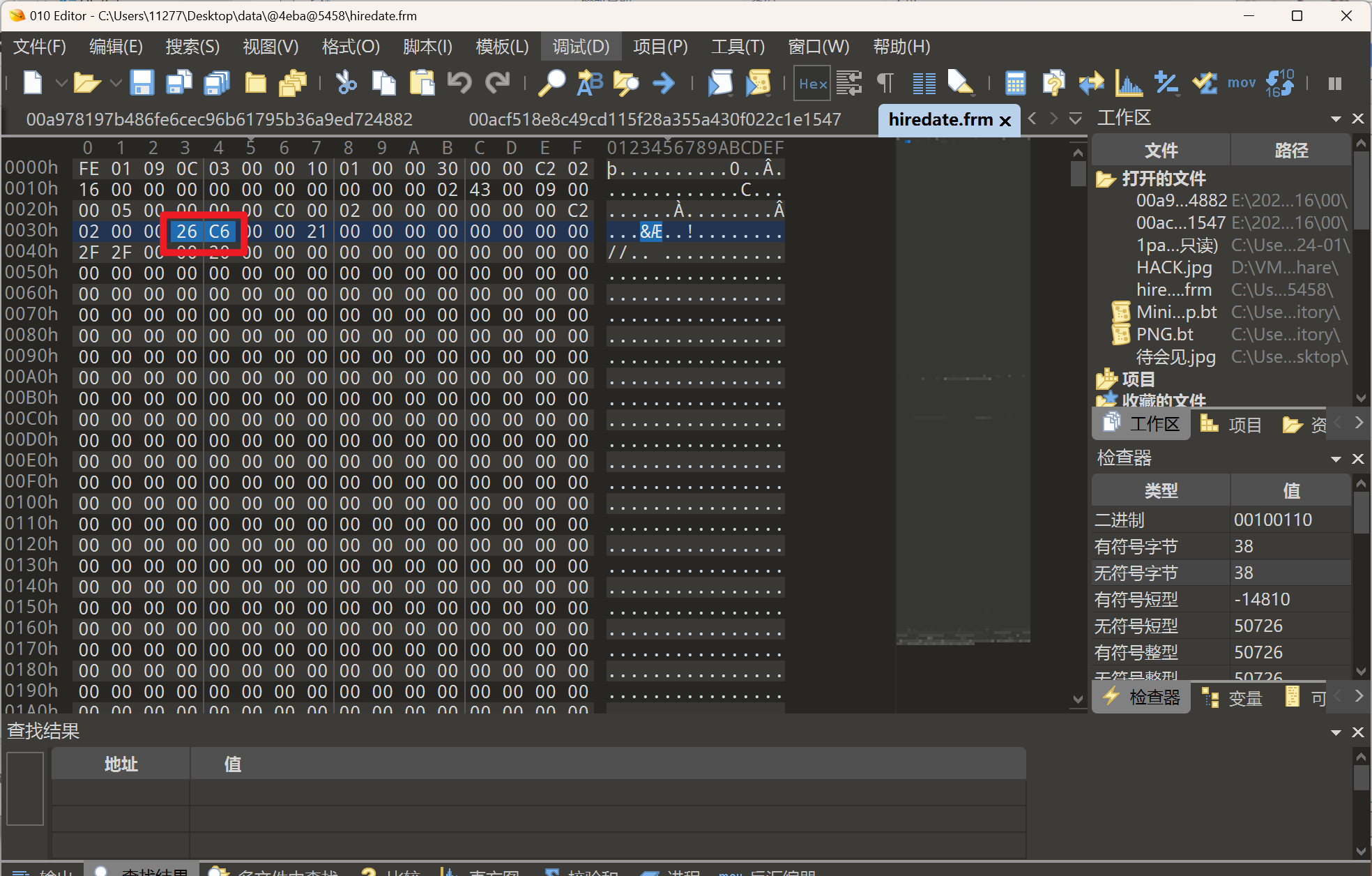1372x876 pixels.
Task: Select the 无符号短型 row in the inspector
Action: 1221,626
